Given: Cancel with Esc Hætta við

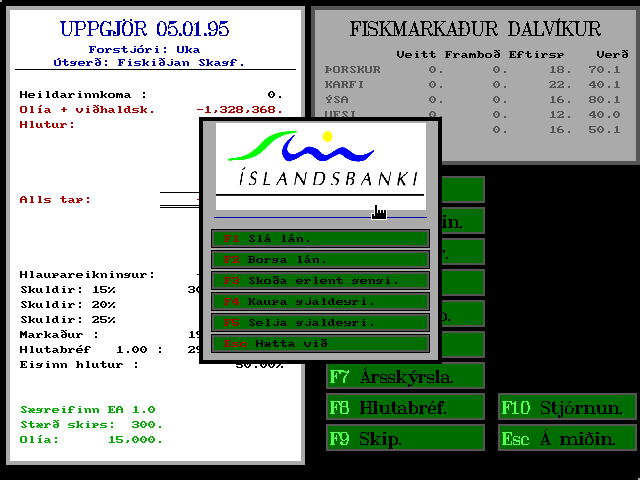Looking at the screenshot, I should (320, 344).
